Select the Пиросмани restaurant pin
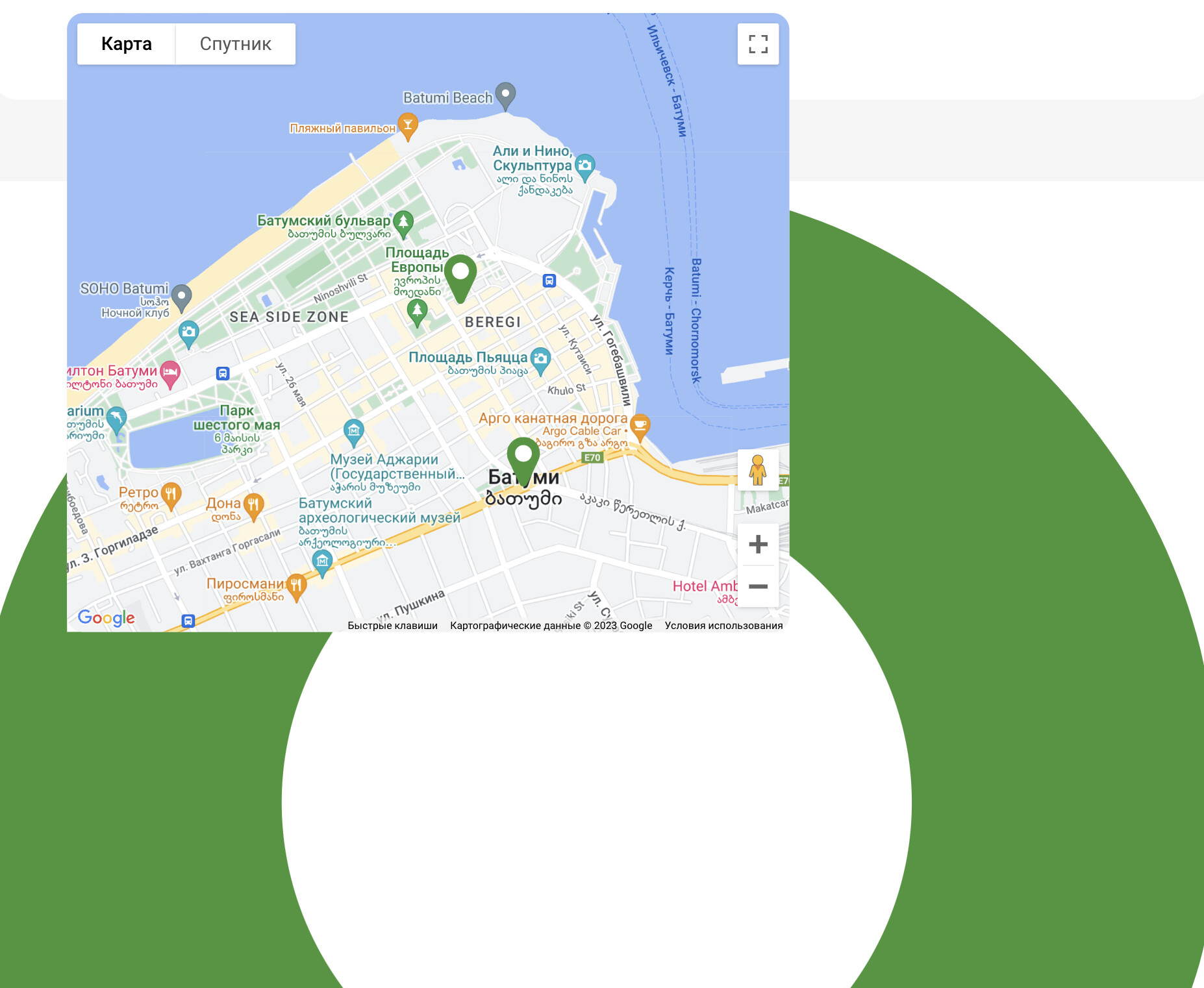 coord(296,587)
